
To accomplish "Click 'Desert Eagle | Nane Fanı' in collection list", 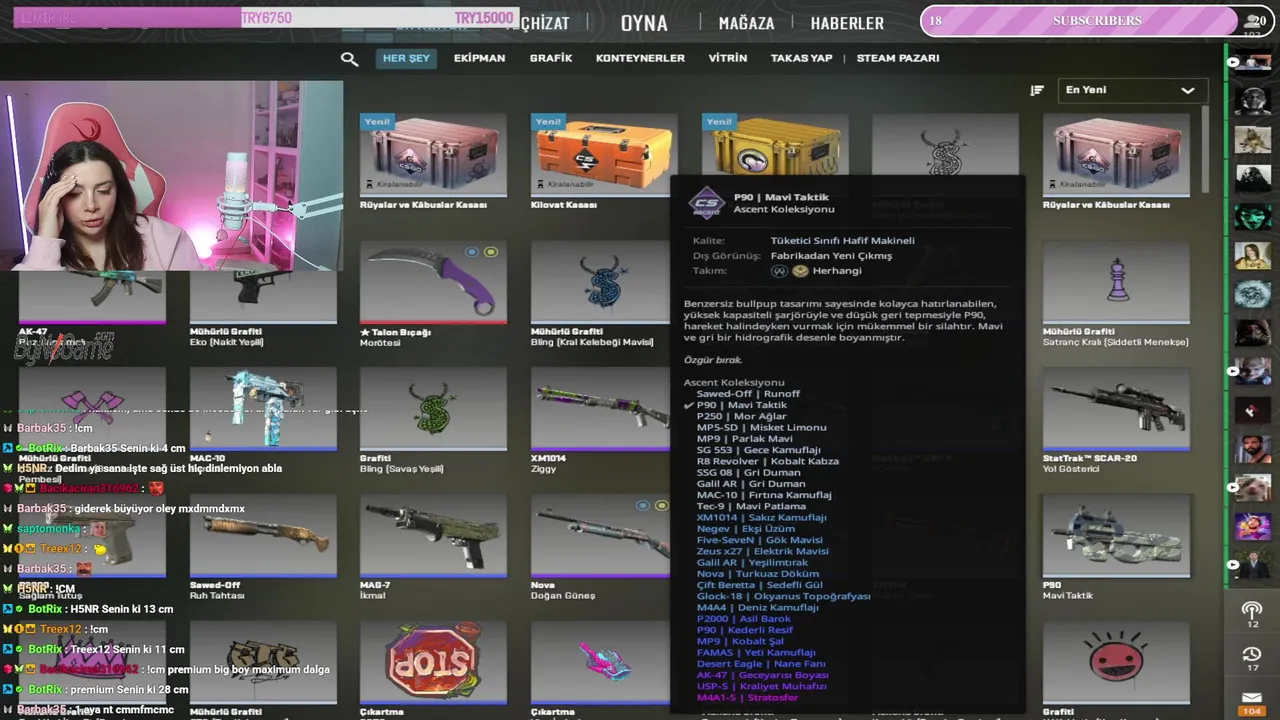I will (760, 664).
